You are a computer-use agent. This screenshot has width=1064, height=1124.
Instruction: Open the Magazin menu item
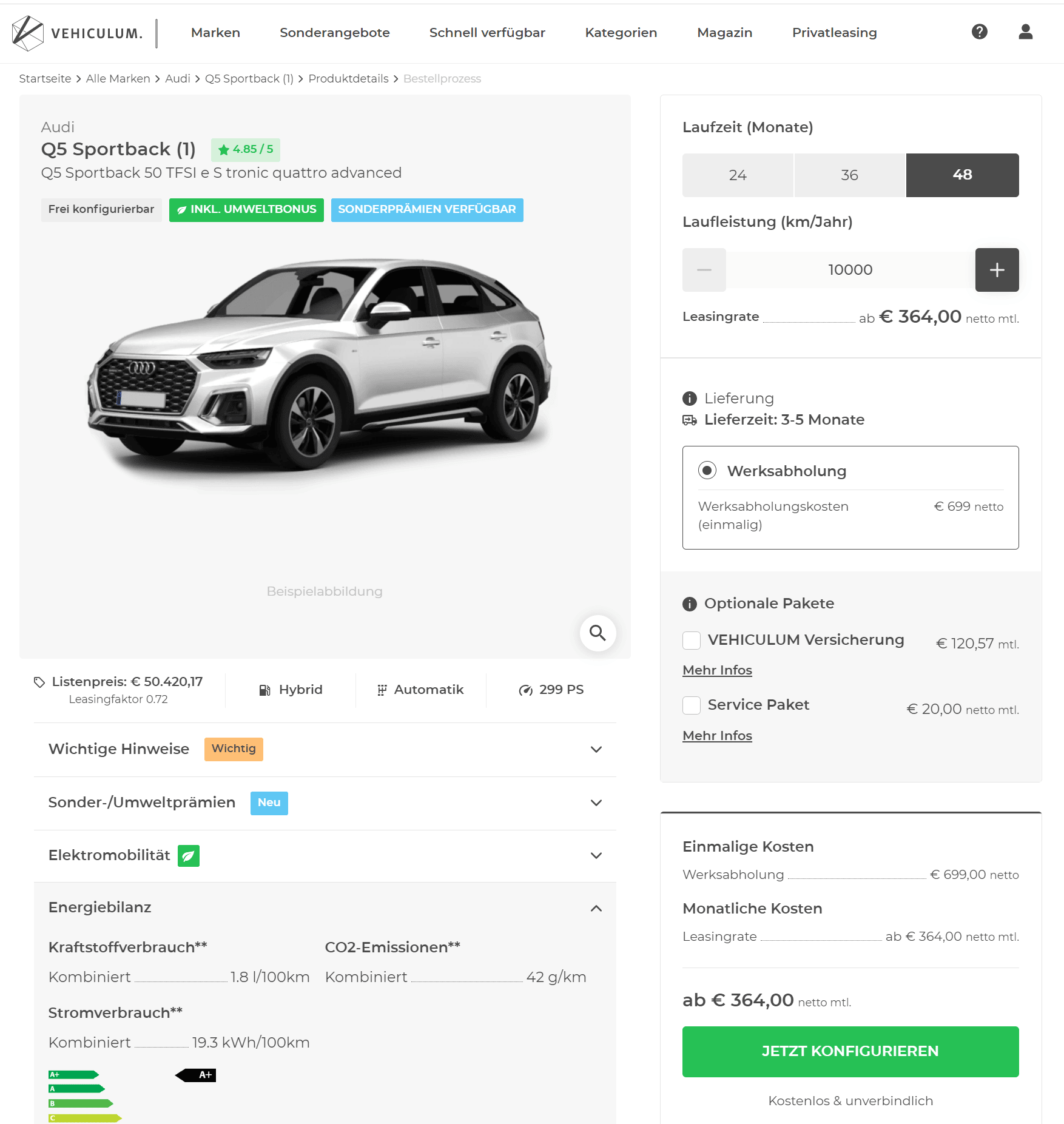724,33
